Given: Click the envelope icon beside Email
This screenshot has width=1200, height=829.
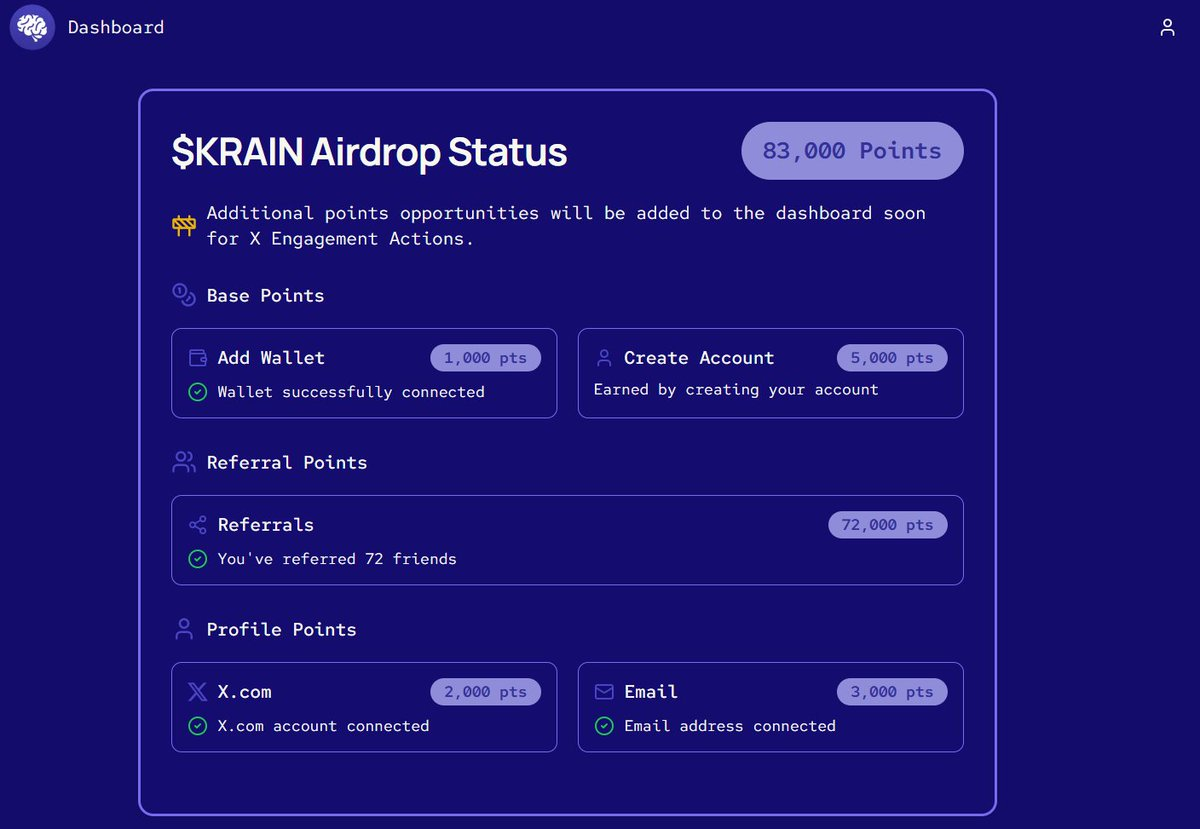Looking at the screenshot, I should [604, 692].
